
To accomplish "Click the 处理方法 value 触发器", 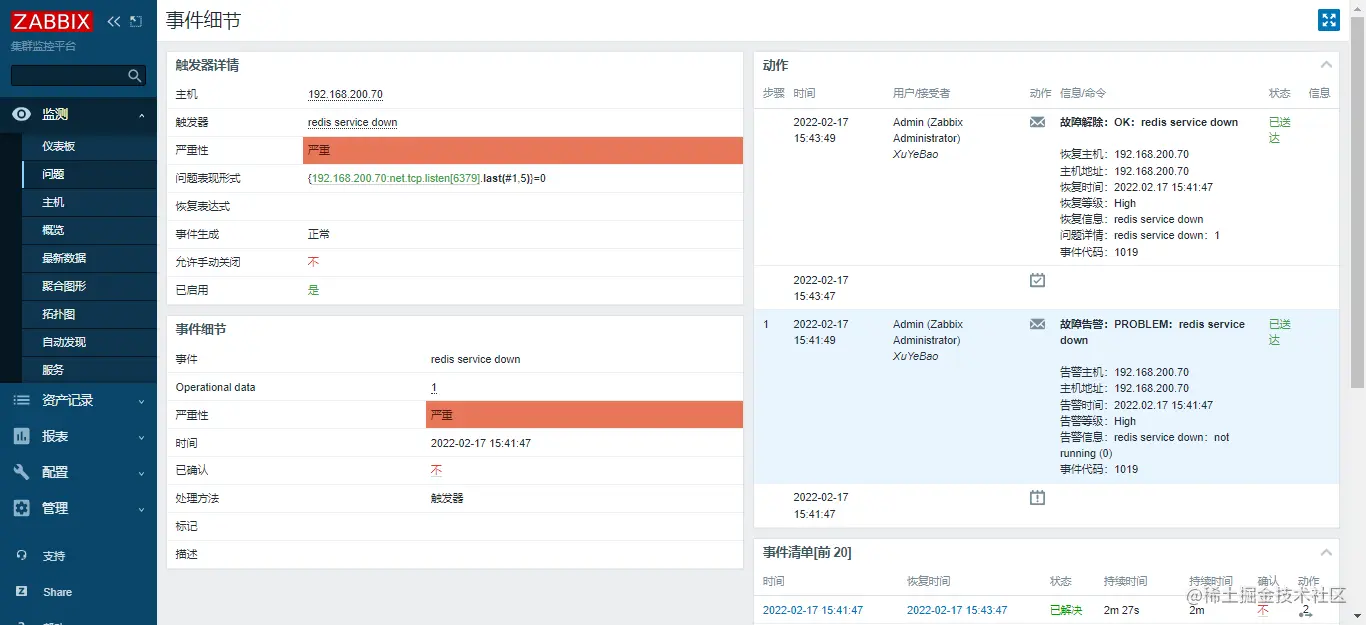I will click(x=447, y=498).
